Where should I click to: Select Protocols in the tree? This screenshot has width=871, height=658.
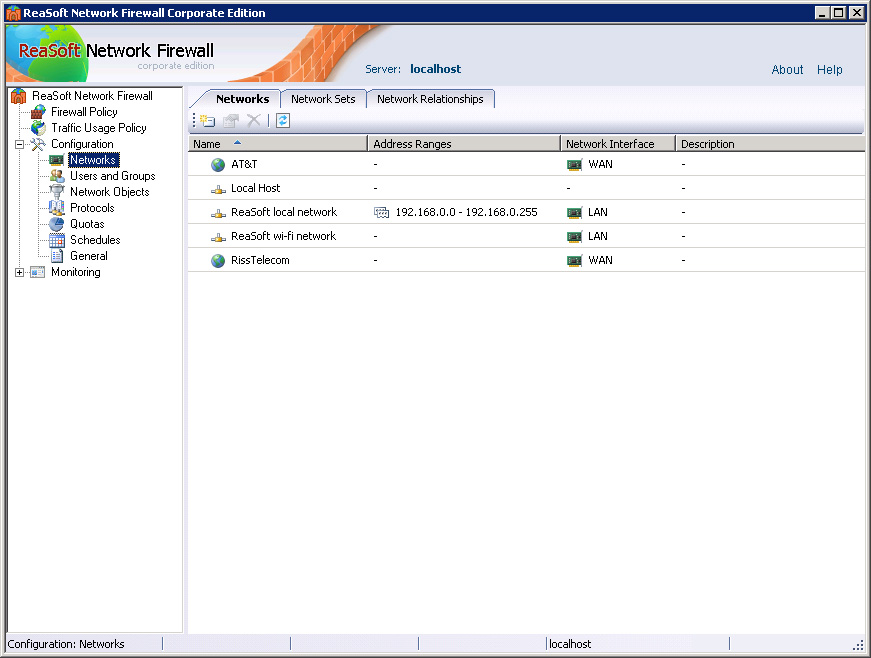92,208
